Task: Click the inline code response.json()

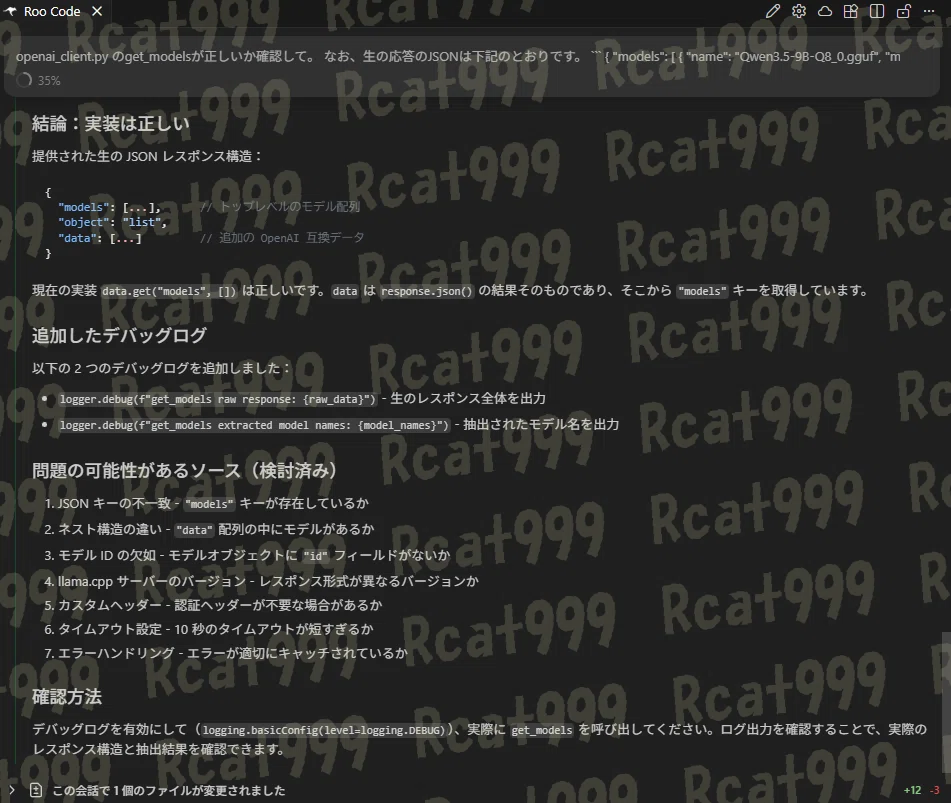Action: point(426,291)
